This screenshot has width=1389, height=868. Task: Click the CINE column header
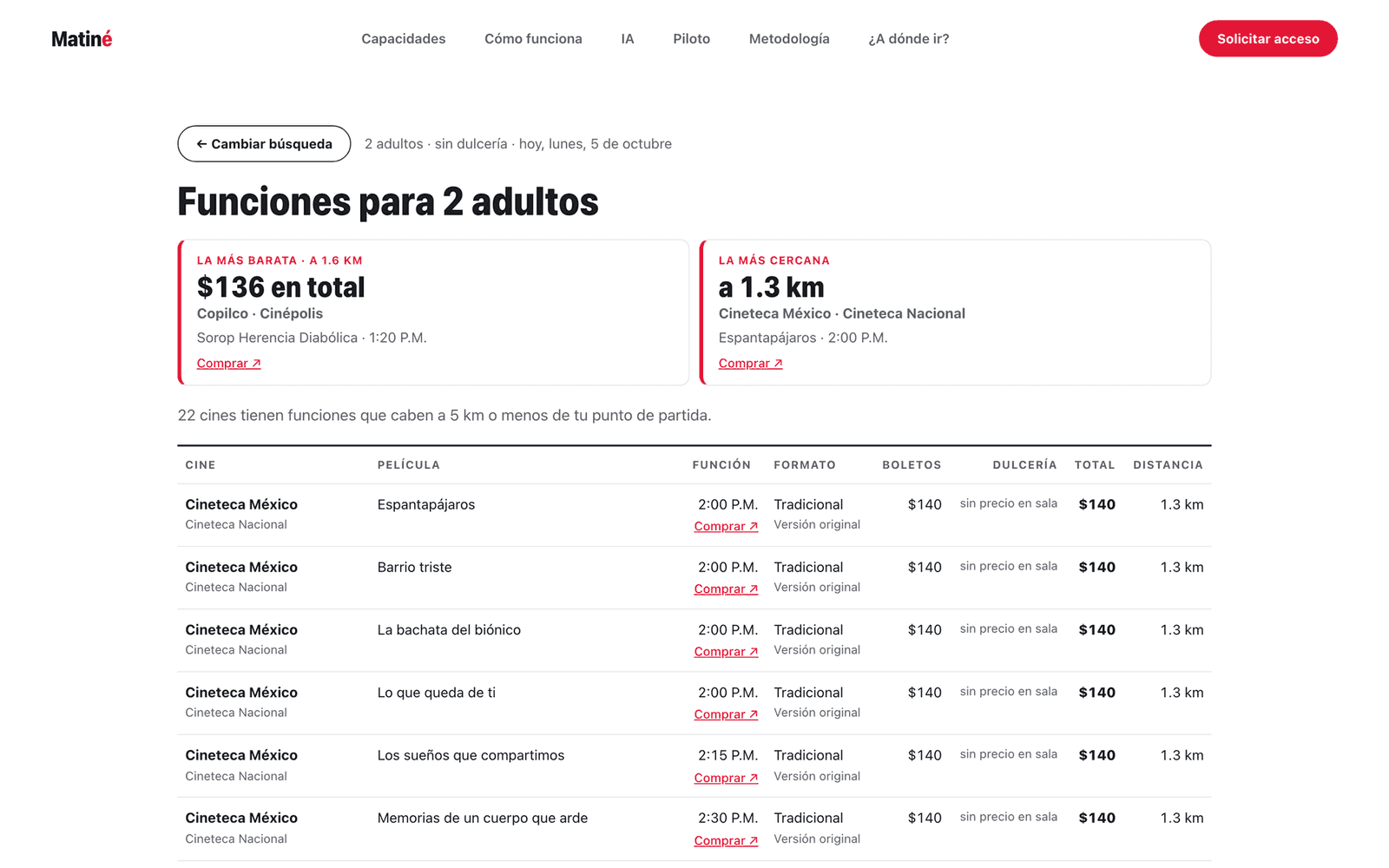(201, 465)
